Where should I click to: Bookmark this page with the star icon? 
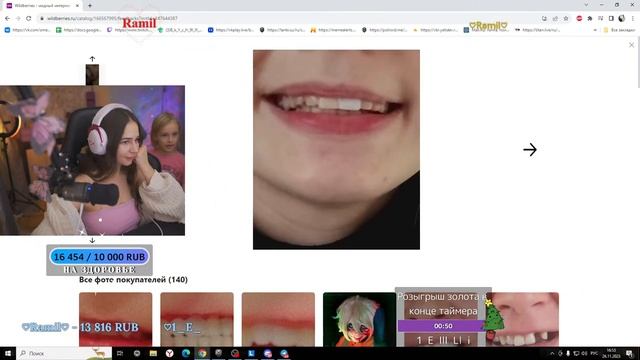click(566, 18)
